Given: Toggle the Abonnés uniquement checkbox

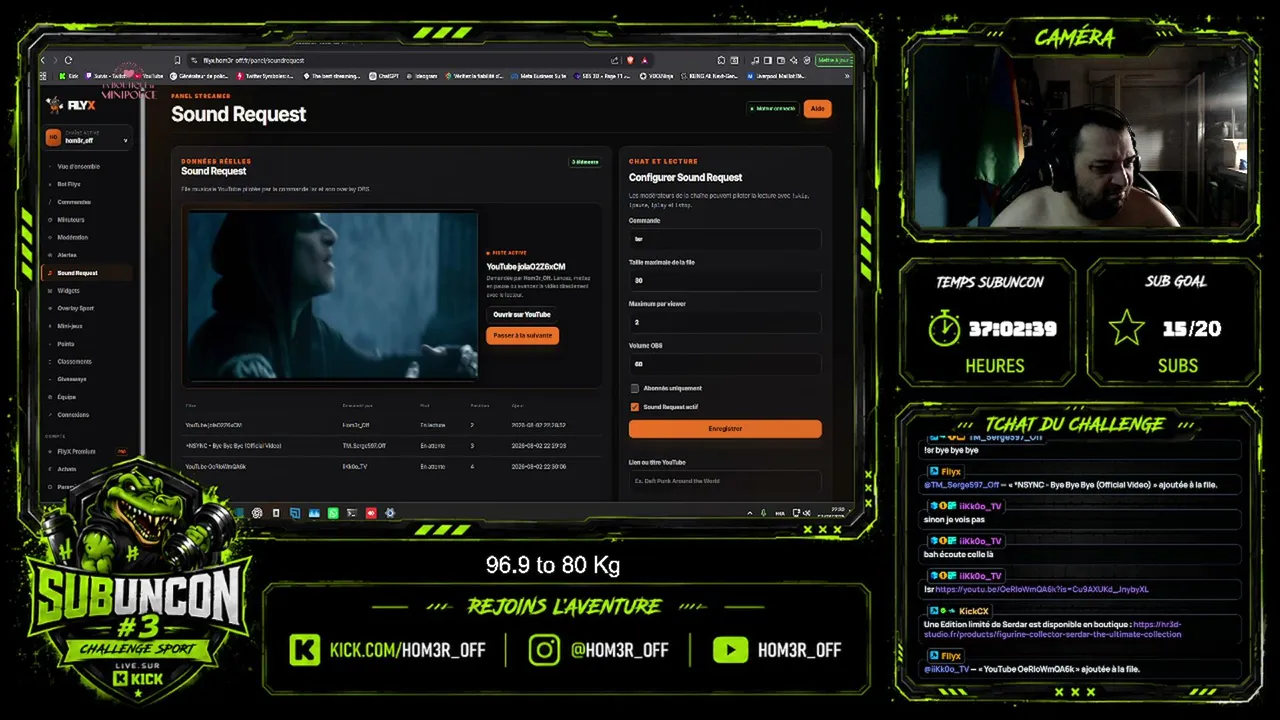Looking at the screenshot, I should point(635,388).
